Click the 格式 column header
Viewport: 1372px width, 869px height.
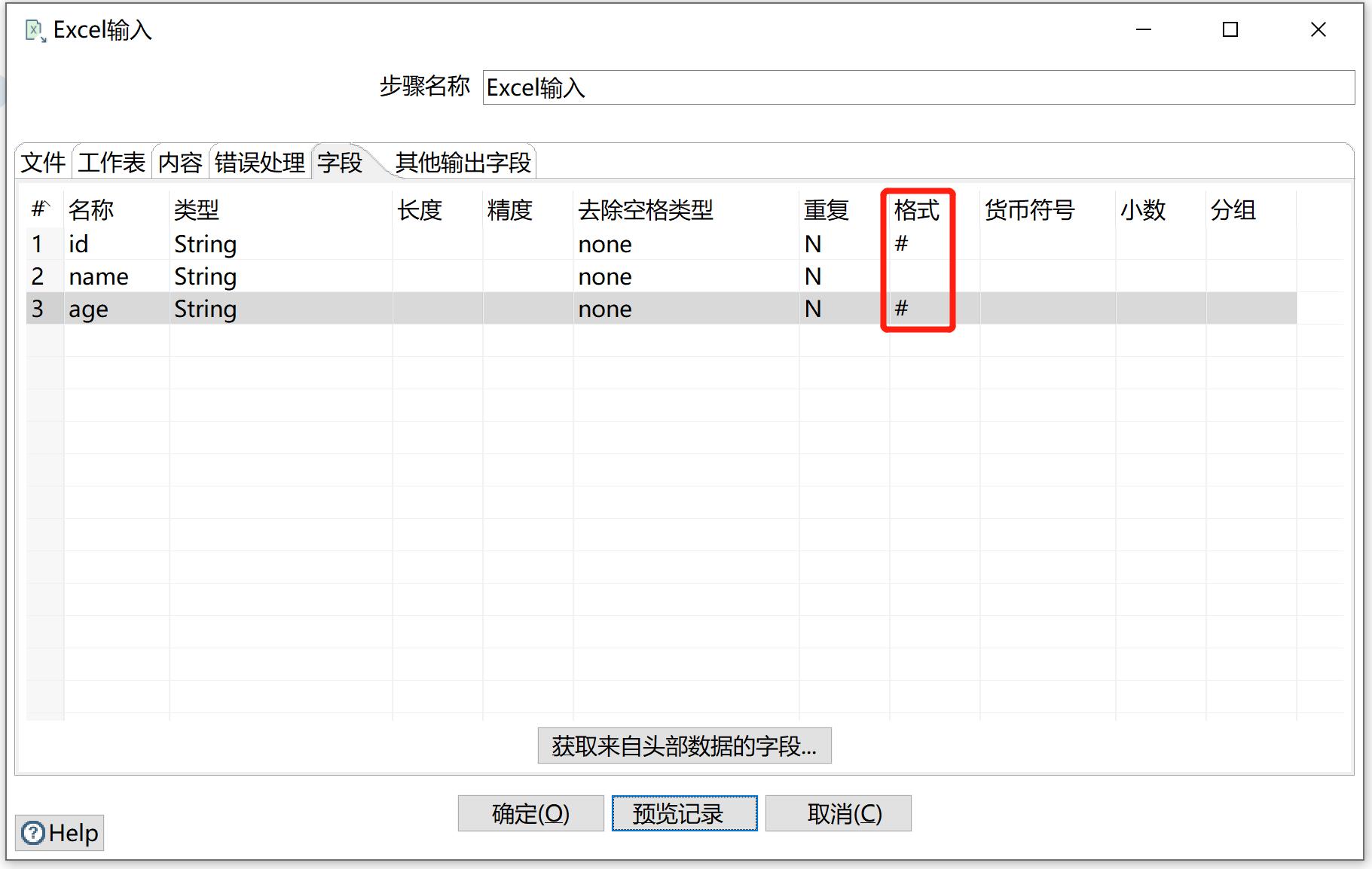(934, 209)
